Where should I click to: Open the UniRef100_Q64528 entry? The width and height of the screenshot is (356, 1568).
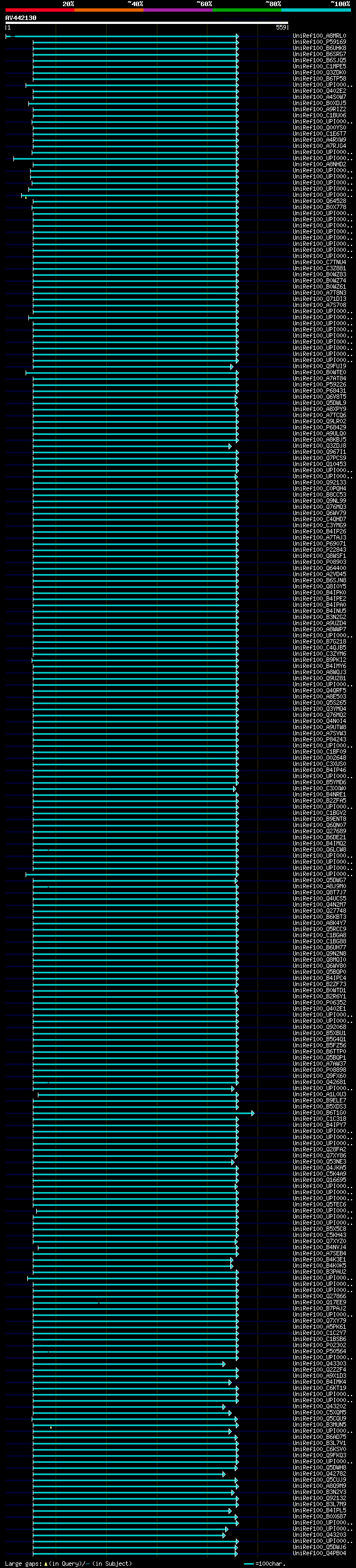point(319,201)
